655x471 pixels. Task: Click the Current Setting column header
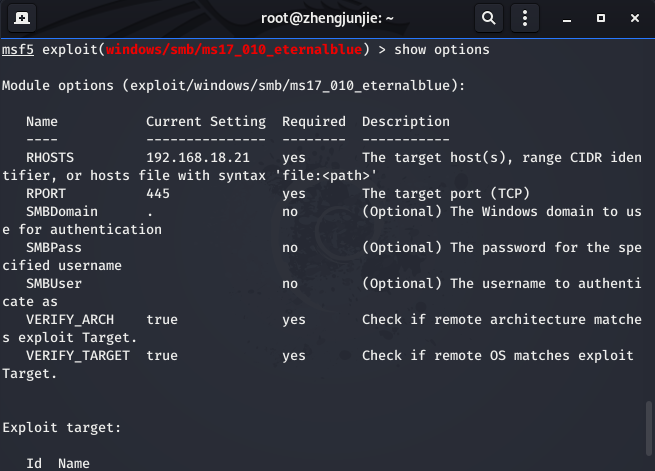coord(206,122)
